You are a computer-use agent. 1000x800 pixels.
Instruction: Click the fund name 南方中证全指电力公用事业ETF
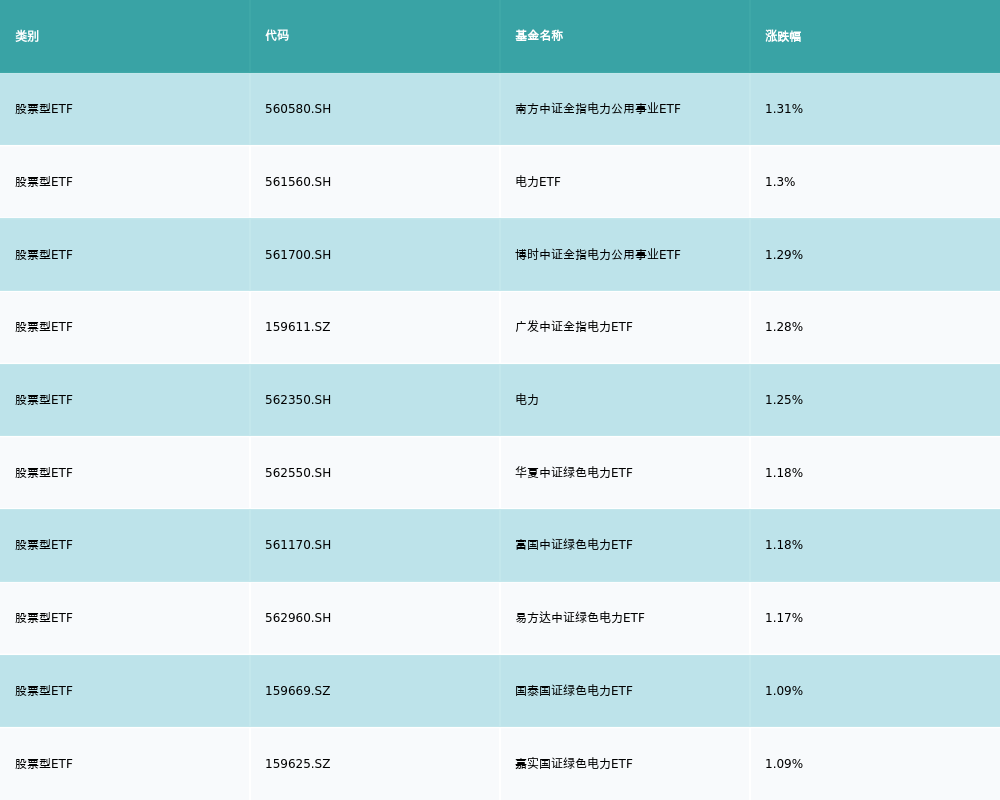tap(598, 109)
